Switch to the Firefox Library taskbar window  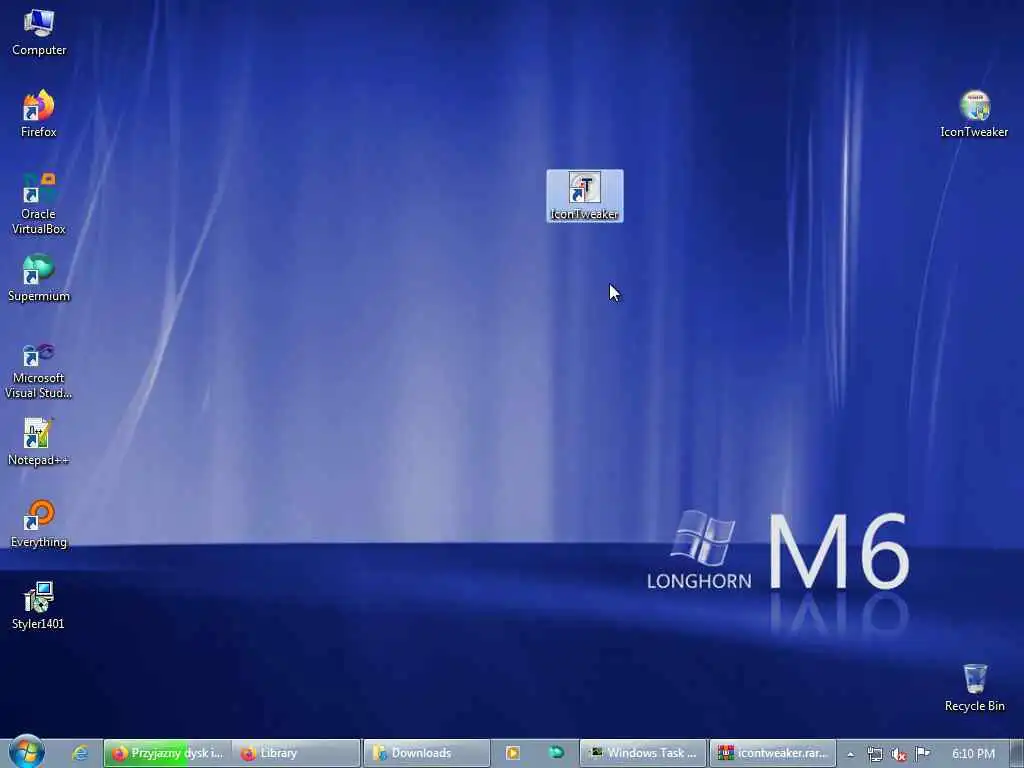(x=296, y=753)
